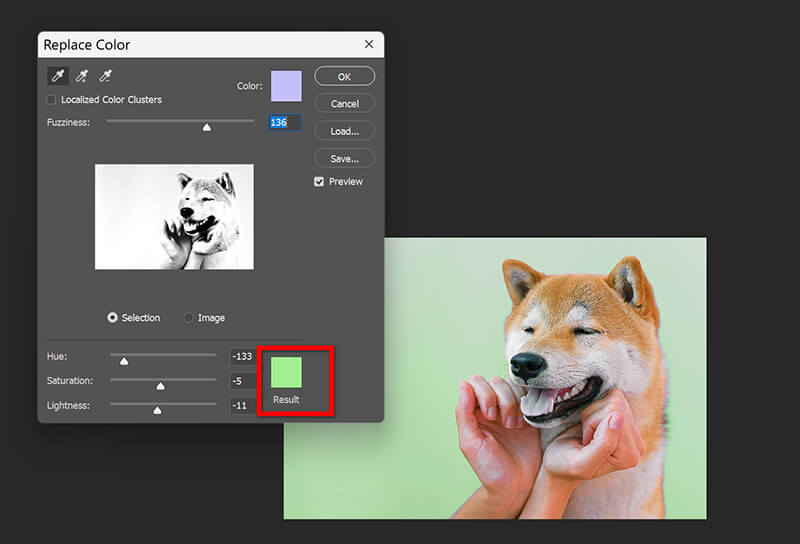Screen dimensions: 800x544
Task: Click the Fuzziness: label
Action: (68, 122)
